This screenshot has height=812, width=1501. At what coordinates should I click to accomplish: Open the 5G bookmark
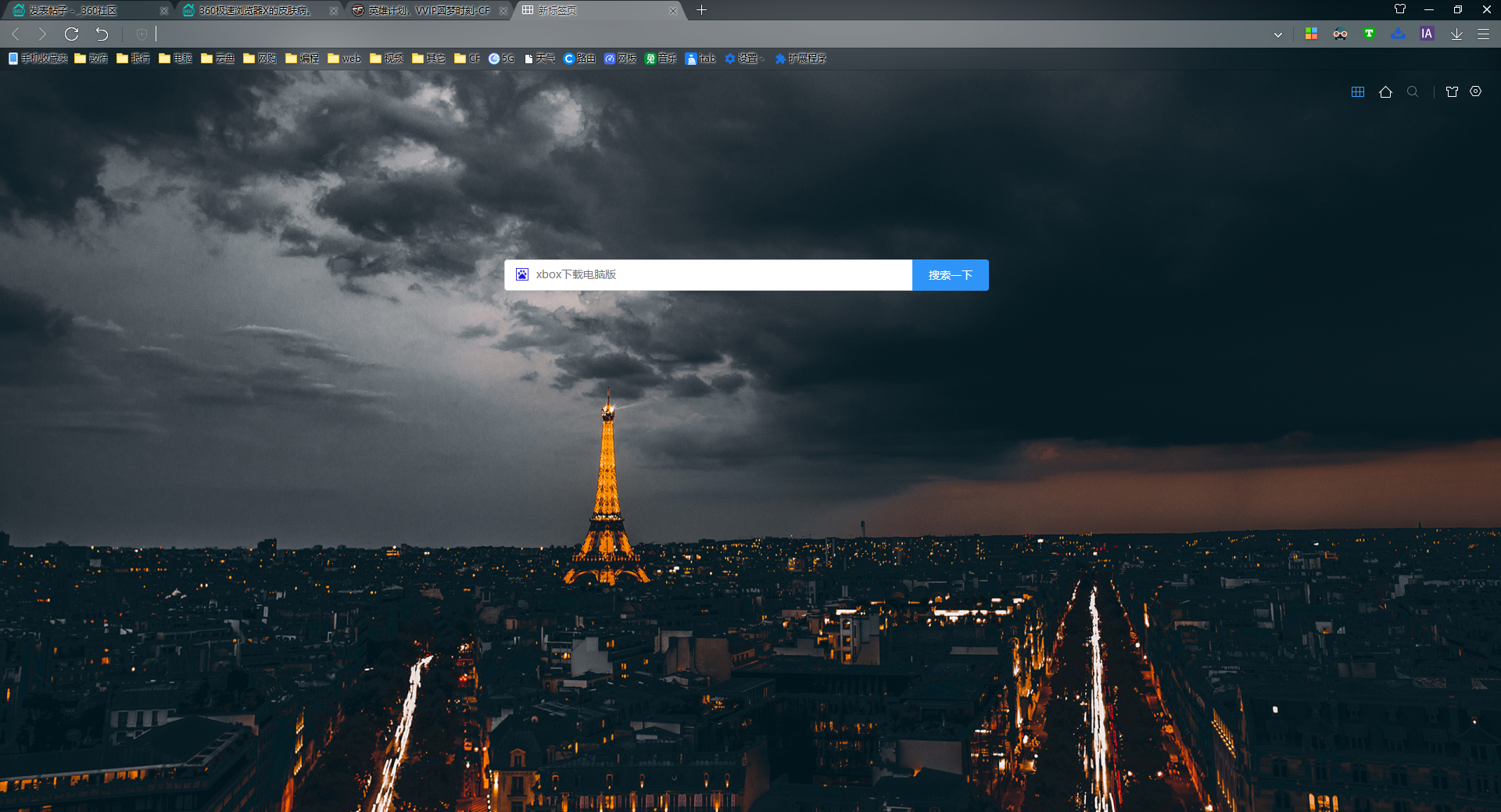pyautogui.click(x=502, y=59)
